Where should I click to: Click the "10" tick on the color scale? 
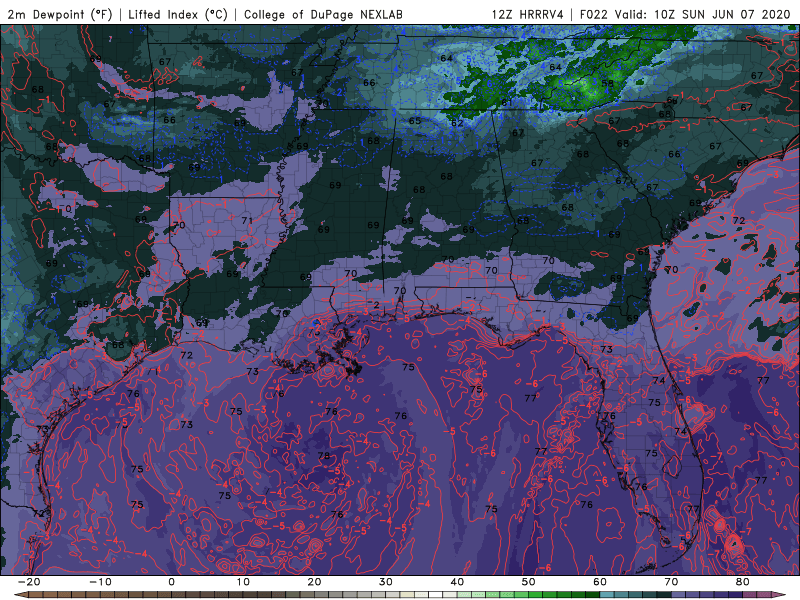[243, 582]
